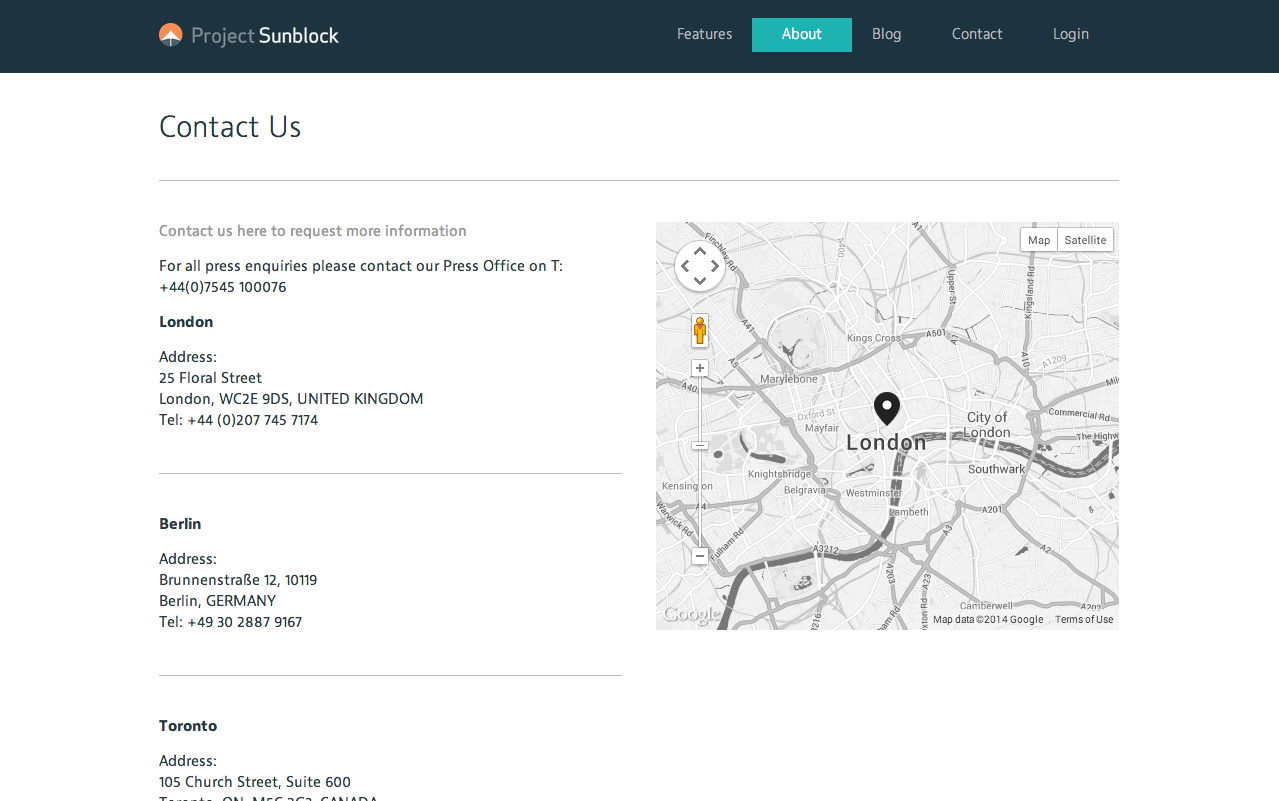Click the 'City of London' map label
This screenshot has width=1279, height=801.
click(x=987, y=425)
